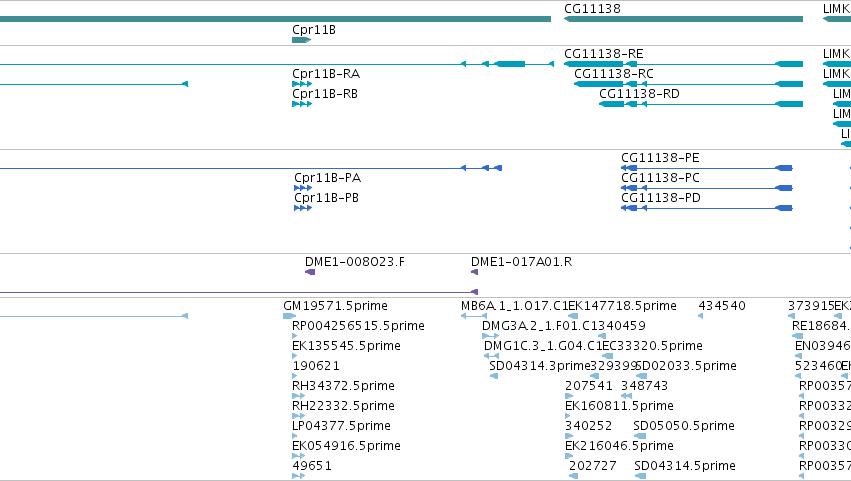
Task: Click the 190621 EST label
Action: pyautogui.click(x=316, y=366)
